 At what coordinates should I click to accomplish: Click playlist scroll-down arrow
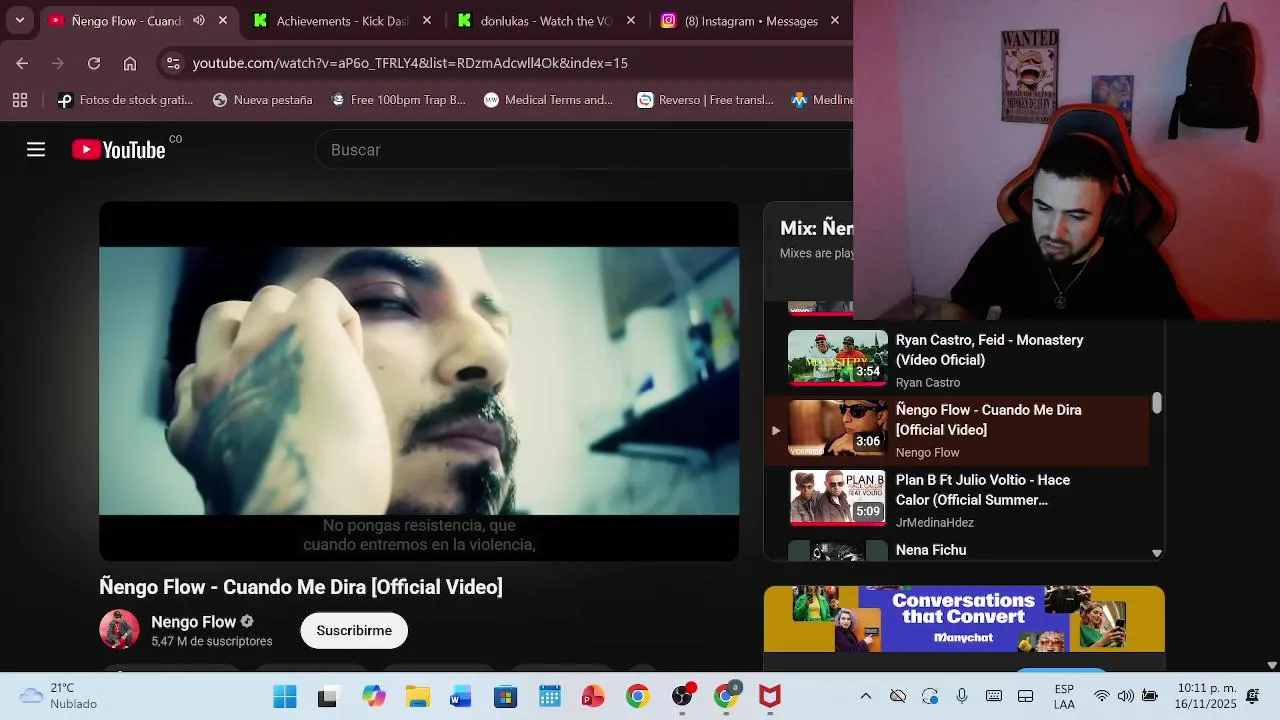tap(1157, 553)
